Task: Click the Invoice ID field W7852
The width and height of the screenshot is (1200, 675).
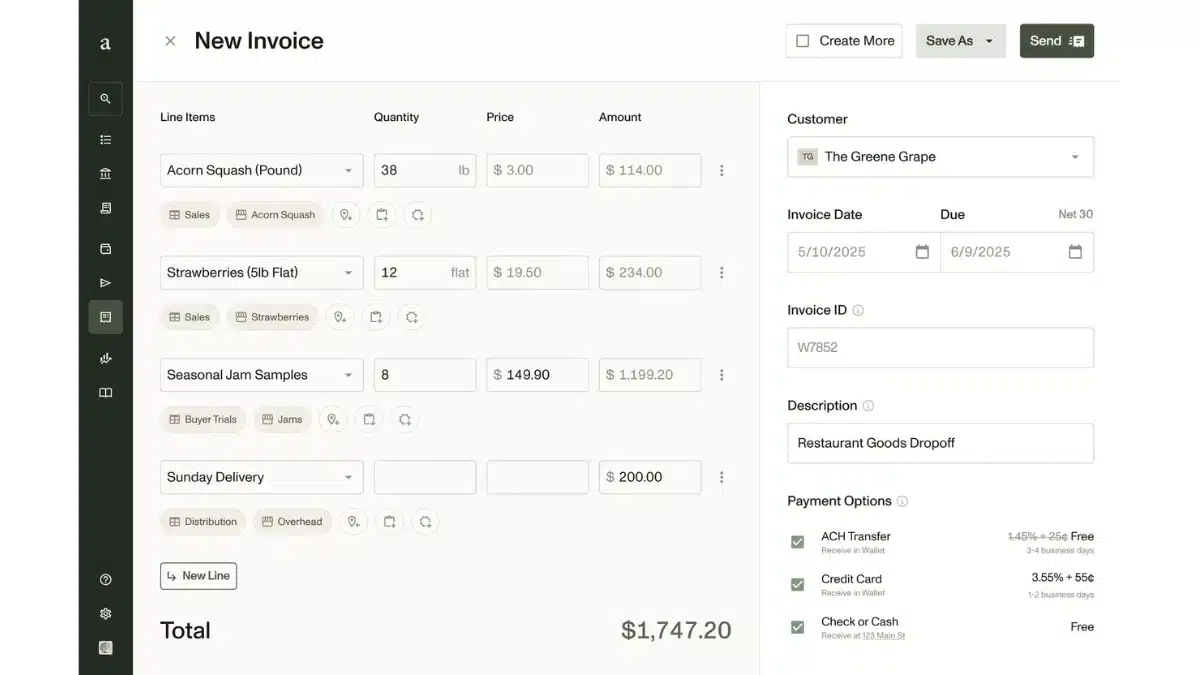Action: click(x=940, y=348)
